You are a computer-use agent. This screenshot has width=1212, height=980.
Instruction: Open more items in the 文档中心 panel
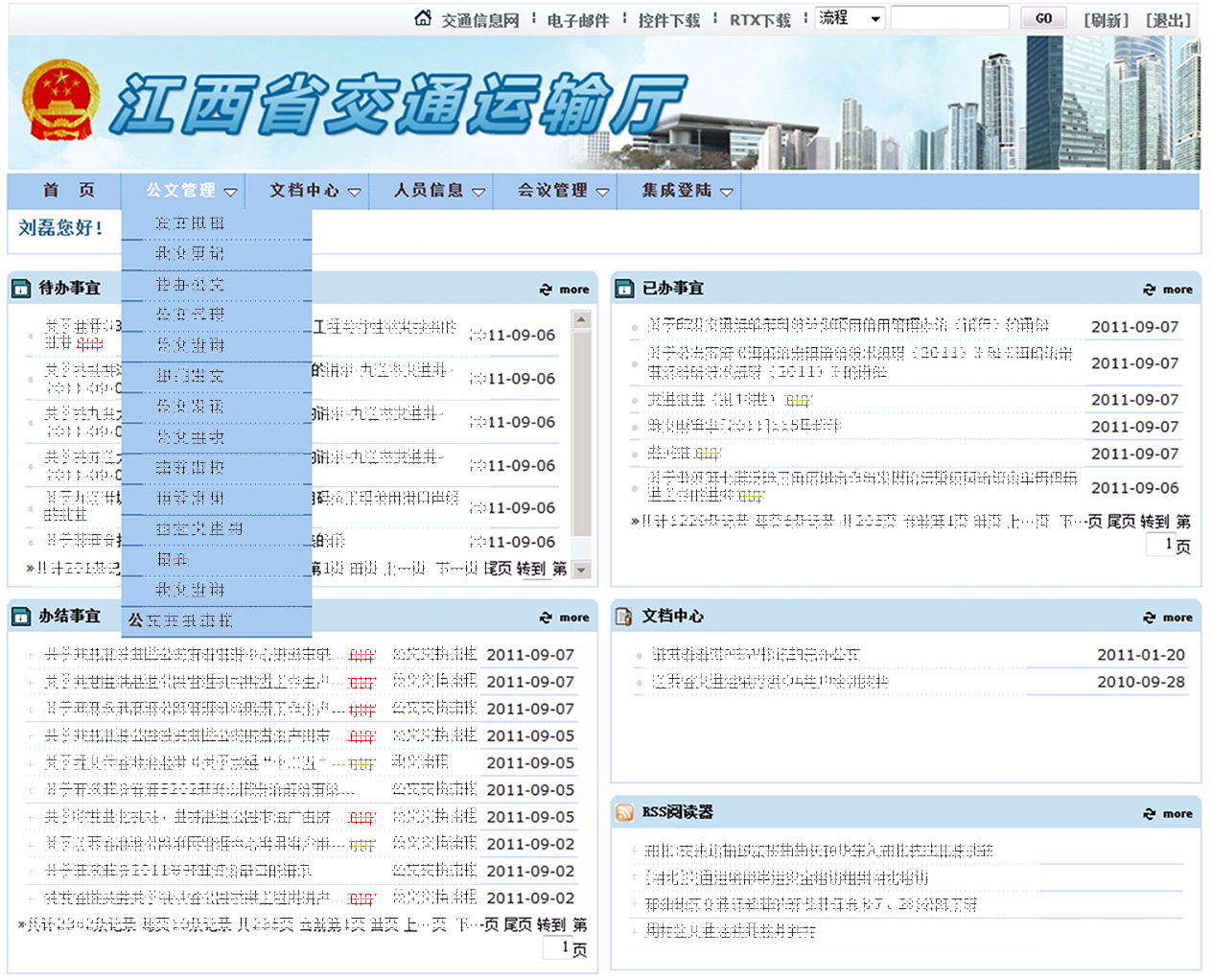[1177, 618]
